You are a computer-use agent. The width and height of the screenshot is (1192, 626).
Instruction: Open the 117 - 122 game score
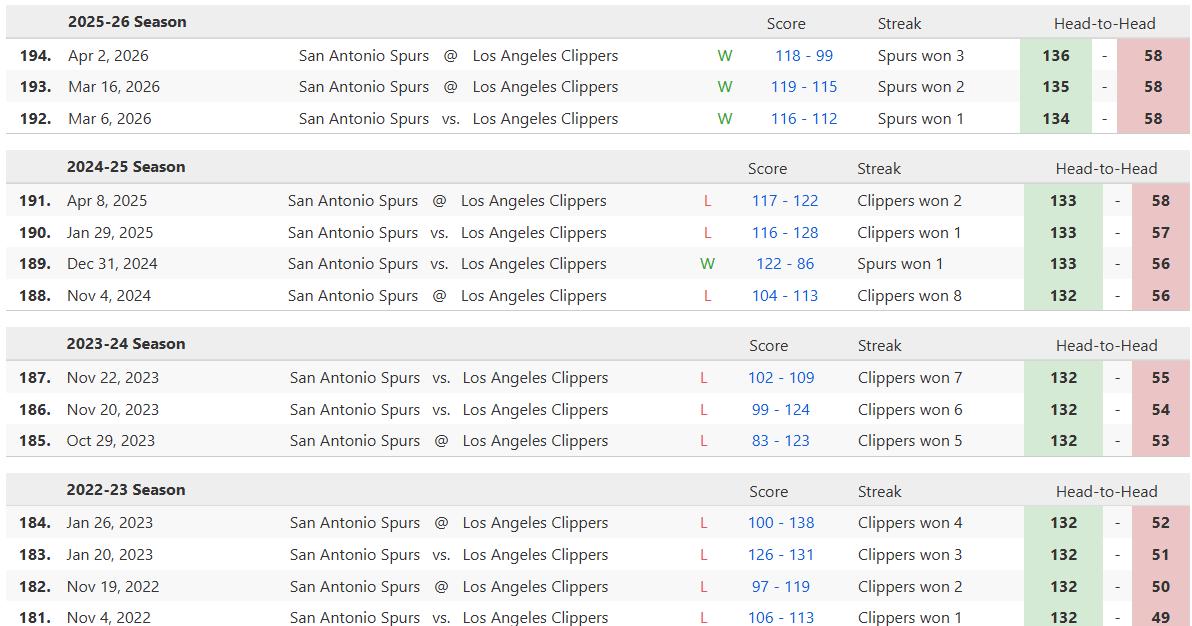pyautogui.click(x=784, y=201)
